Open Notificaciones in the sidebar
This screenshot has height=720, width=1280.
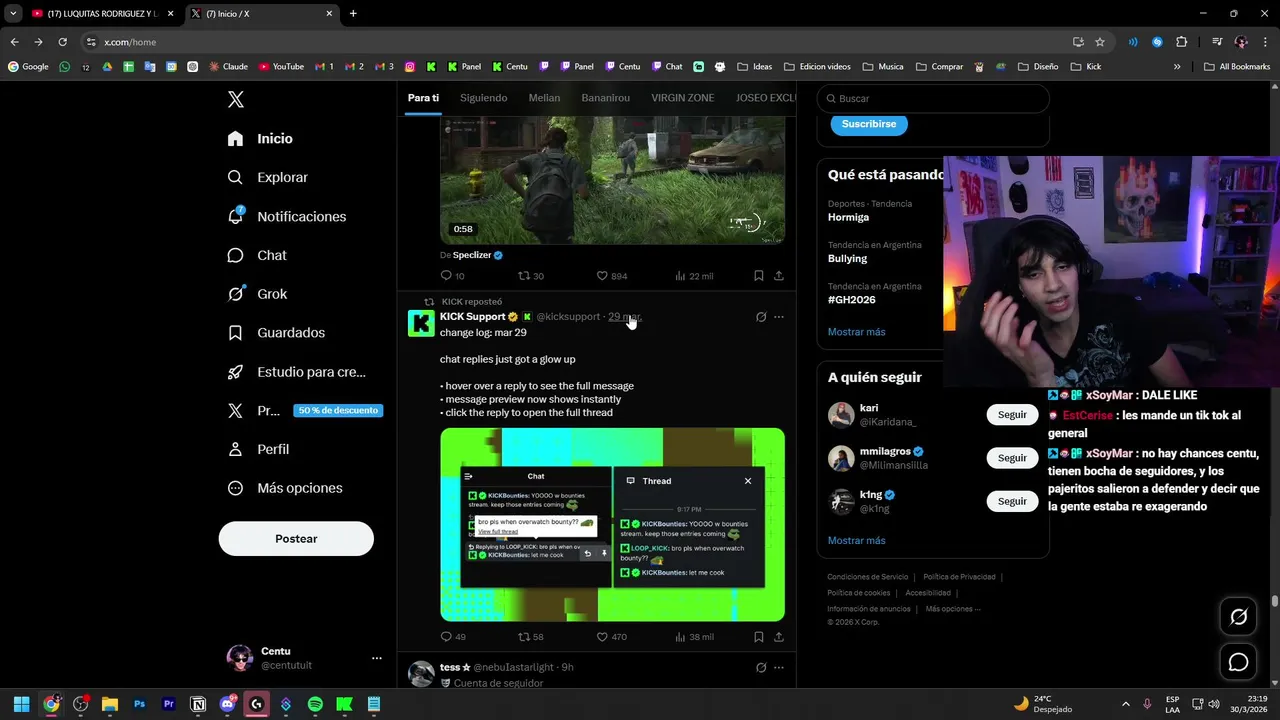(x=287, y=216)
